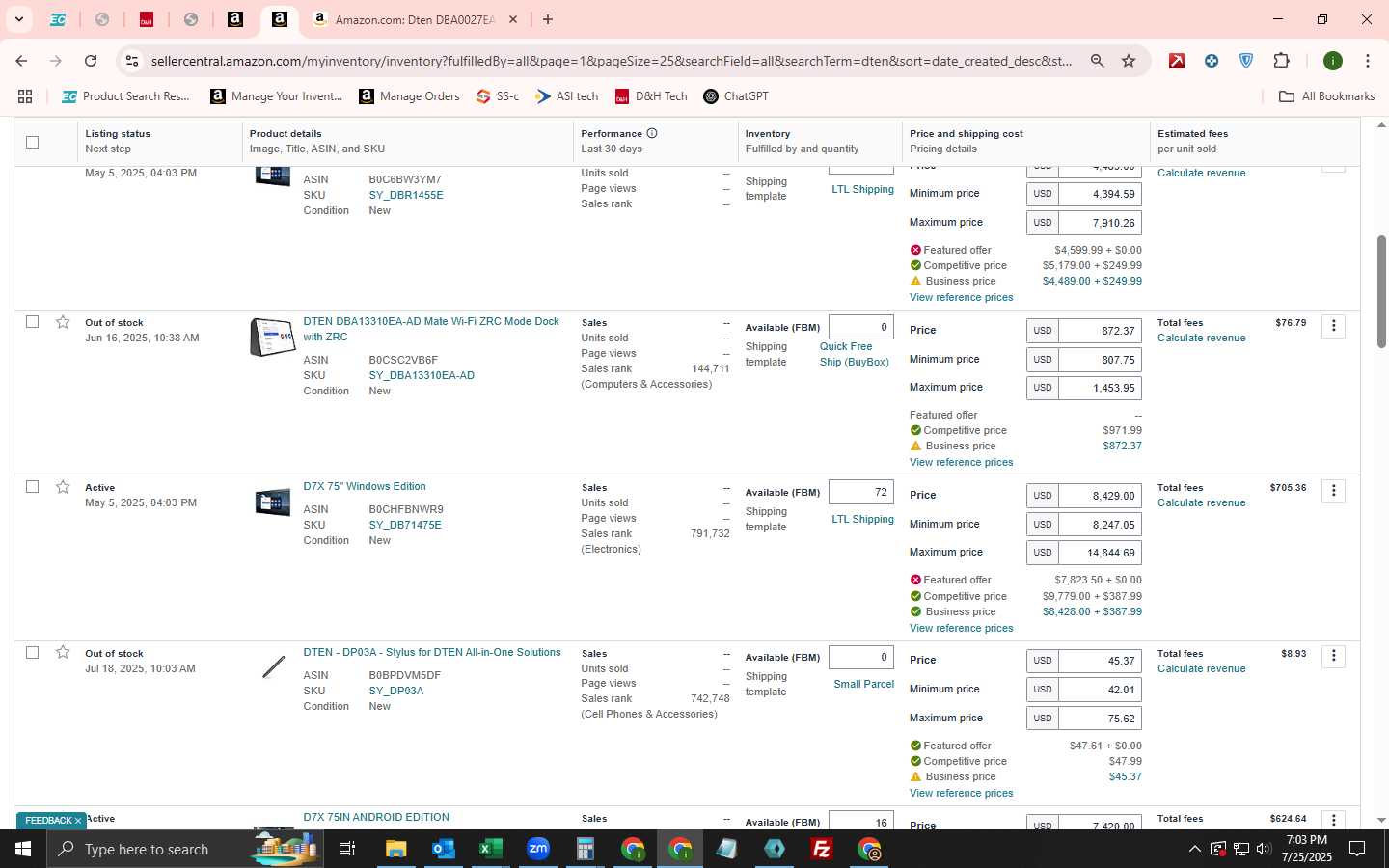Open the tab search dropdown arrow

(x=18, y=19)
